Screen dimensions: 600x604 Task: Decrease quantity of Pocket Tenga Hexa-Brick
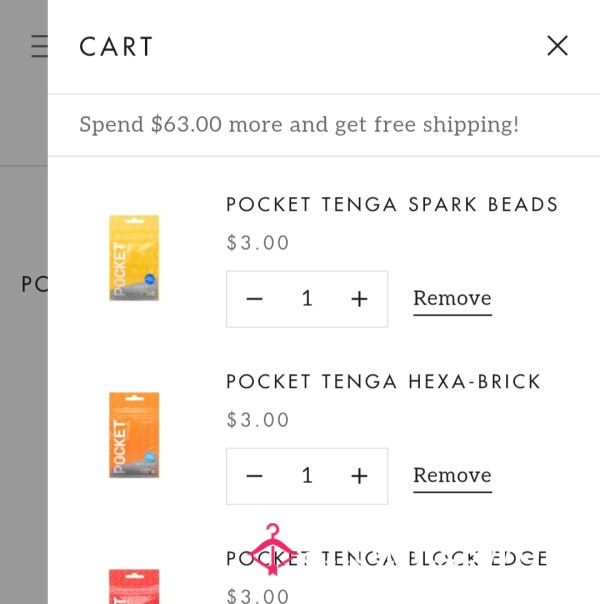point(254,476)
